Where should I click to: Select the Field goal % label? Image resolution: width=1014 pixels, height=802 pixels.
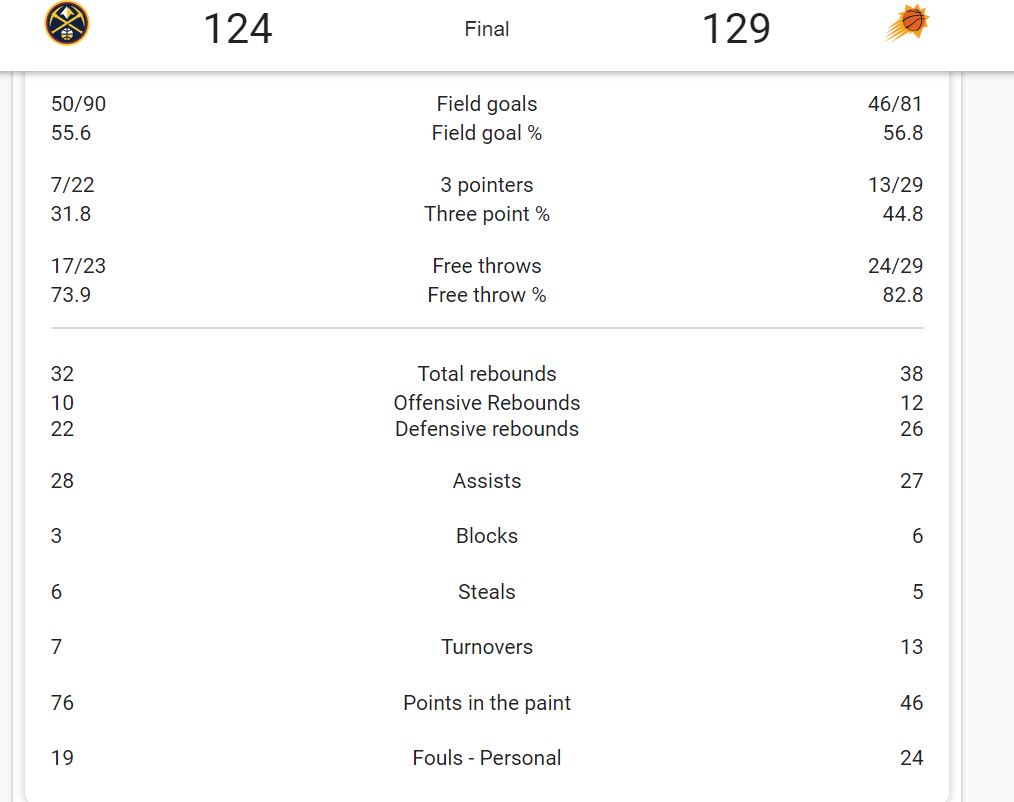487,133
